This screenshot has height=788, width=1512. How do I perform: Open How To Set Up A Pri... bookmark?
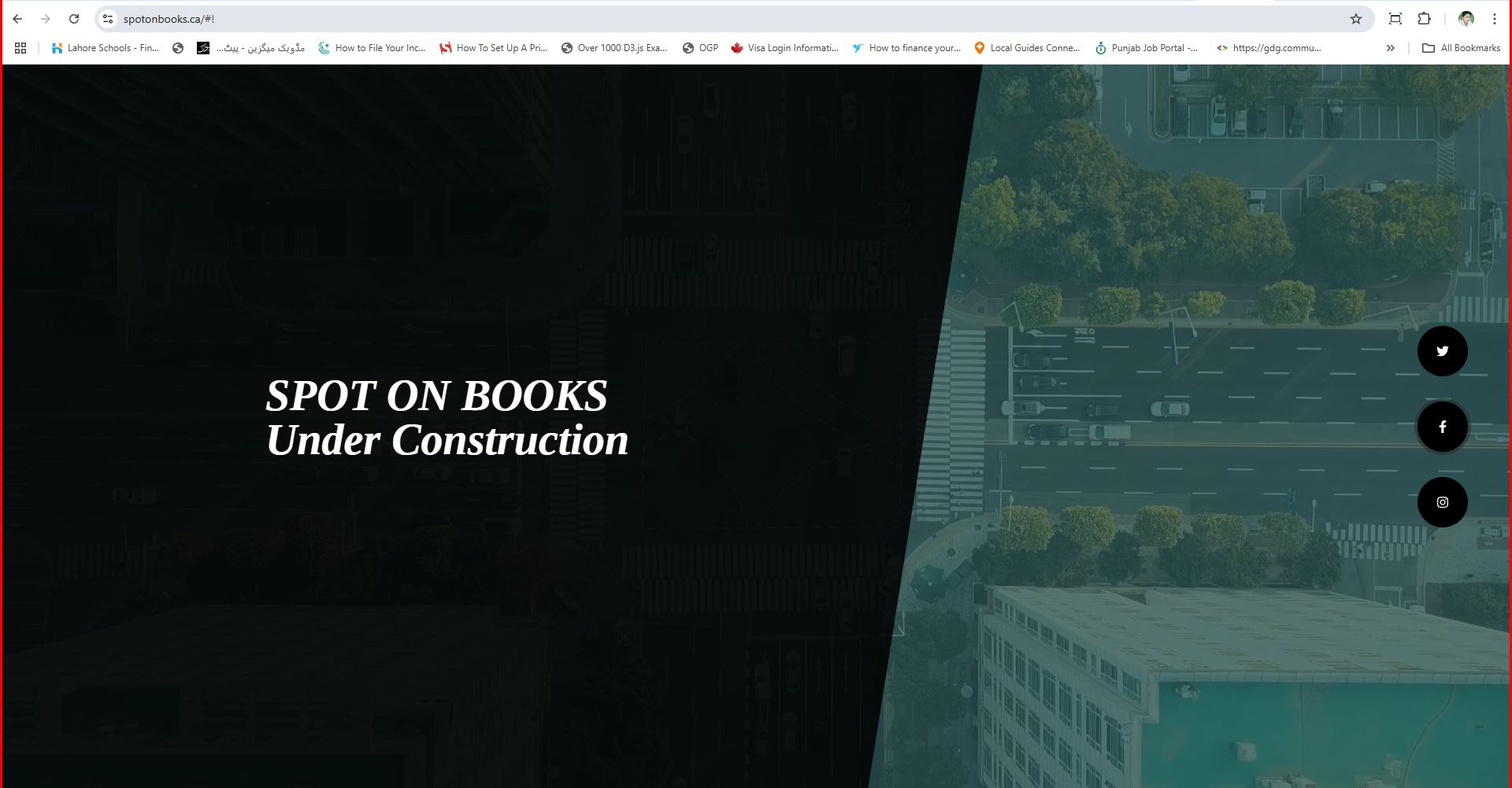(x=494, y=48)
